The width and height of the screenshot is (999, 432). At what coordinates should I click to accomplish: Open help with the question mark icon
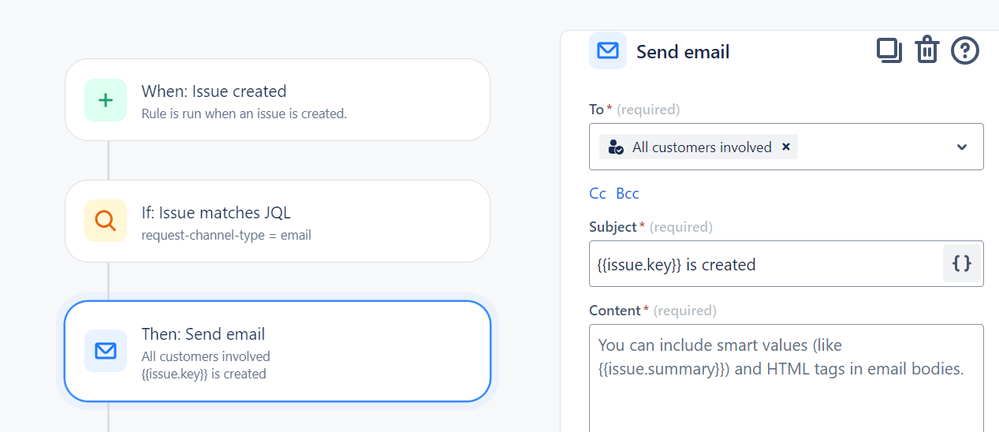pos(965,50)
